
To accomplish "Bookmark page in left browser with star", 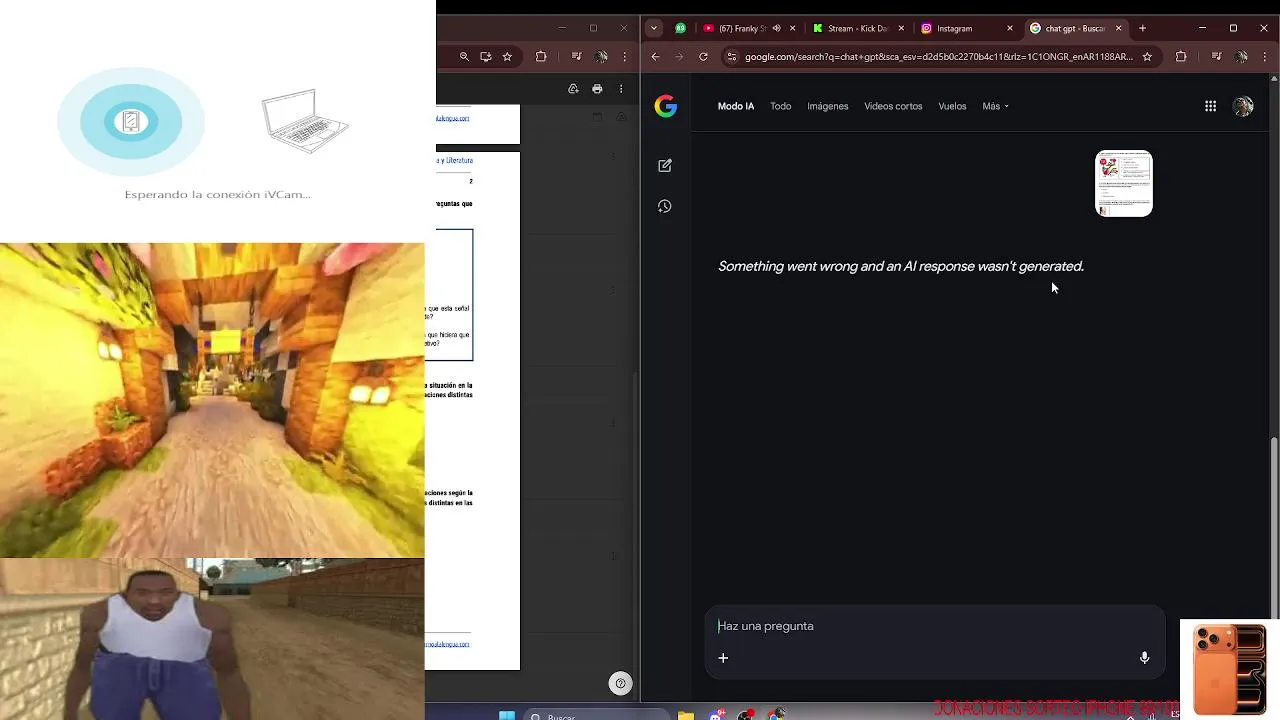I will (507, 57).
